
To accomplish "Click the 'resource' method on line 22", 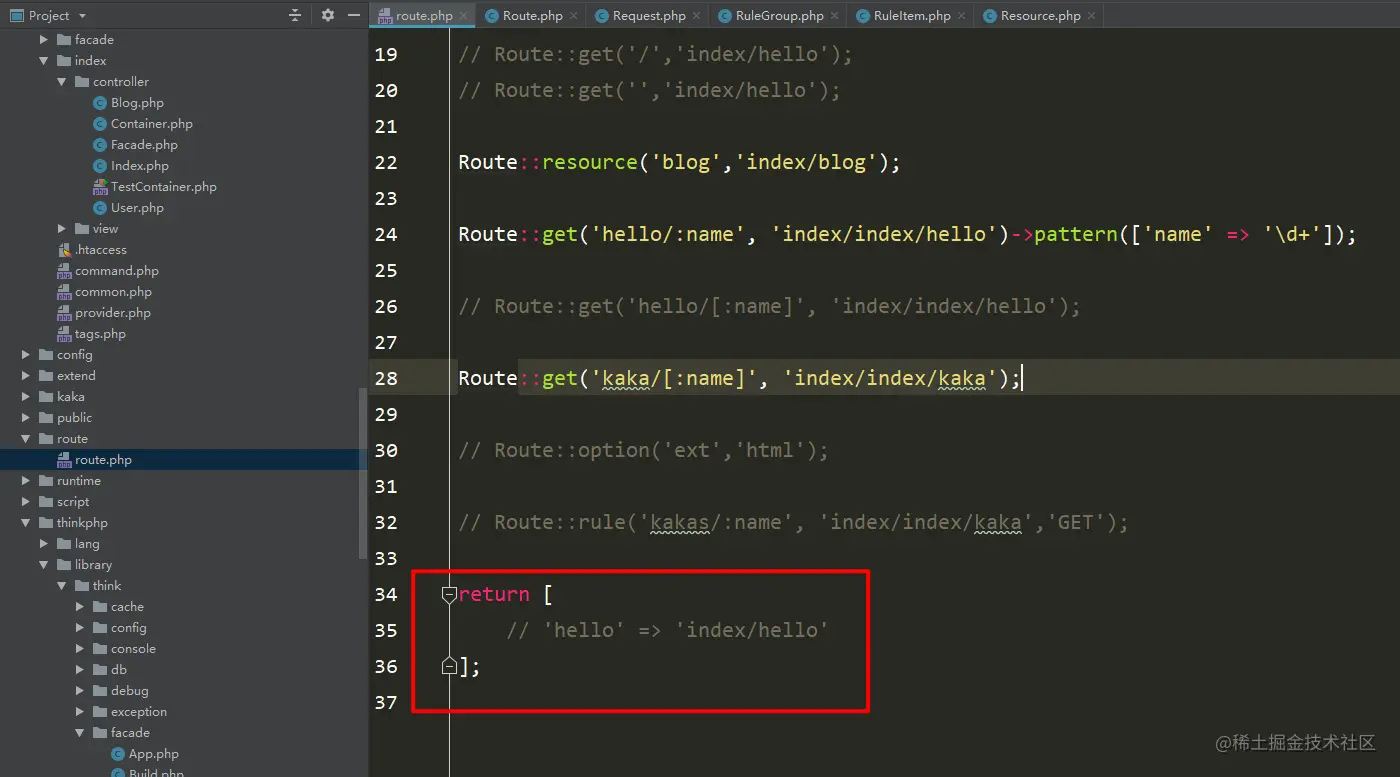I will [590, 162].
